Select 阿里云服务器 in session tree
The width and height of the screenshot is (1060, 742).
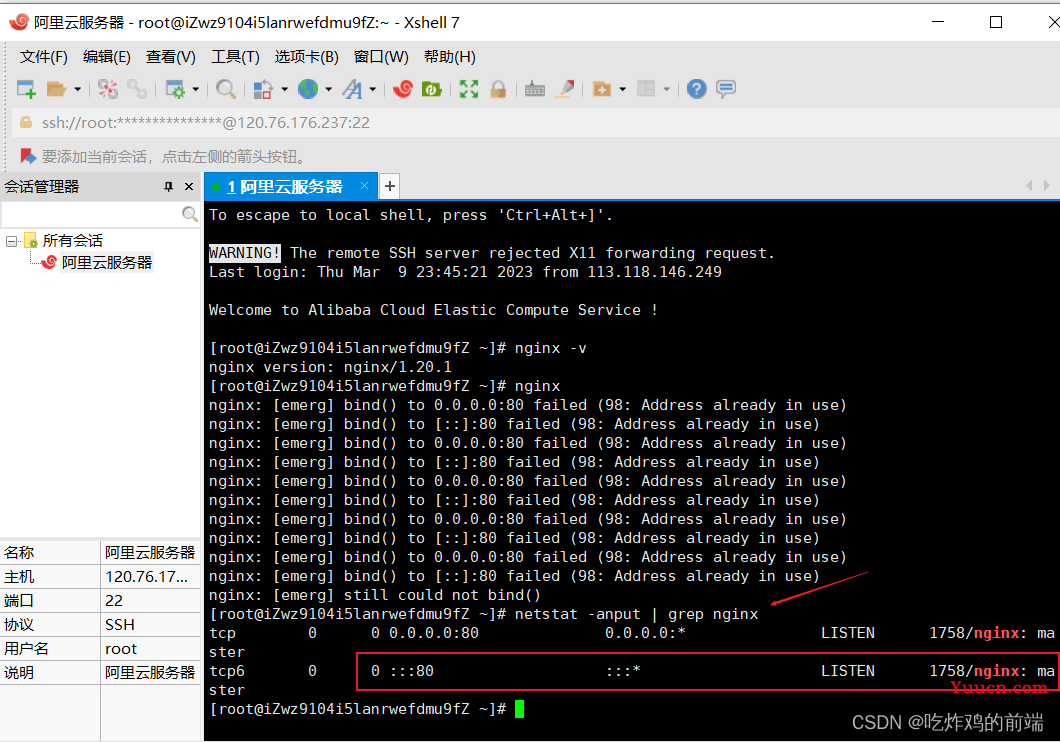point(107,262)
